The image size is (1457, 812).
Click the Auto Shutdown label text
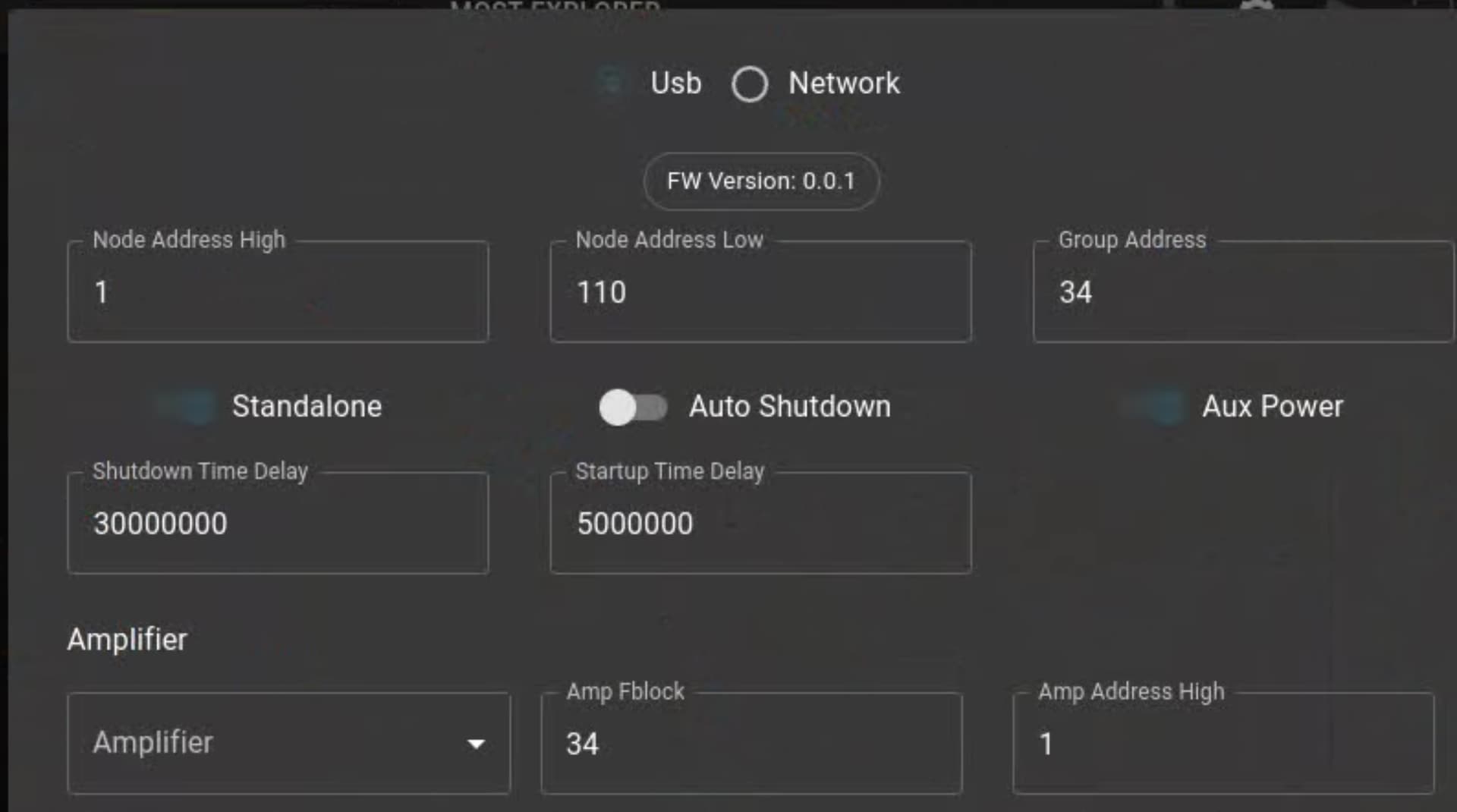click(x=790, y=407)
